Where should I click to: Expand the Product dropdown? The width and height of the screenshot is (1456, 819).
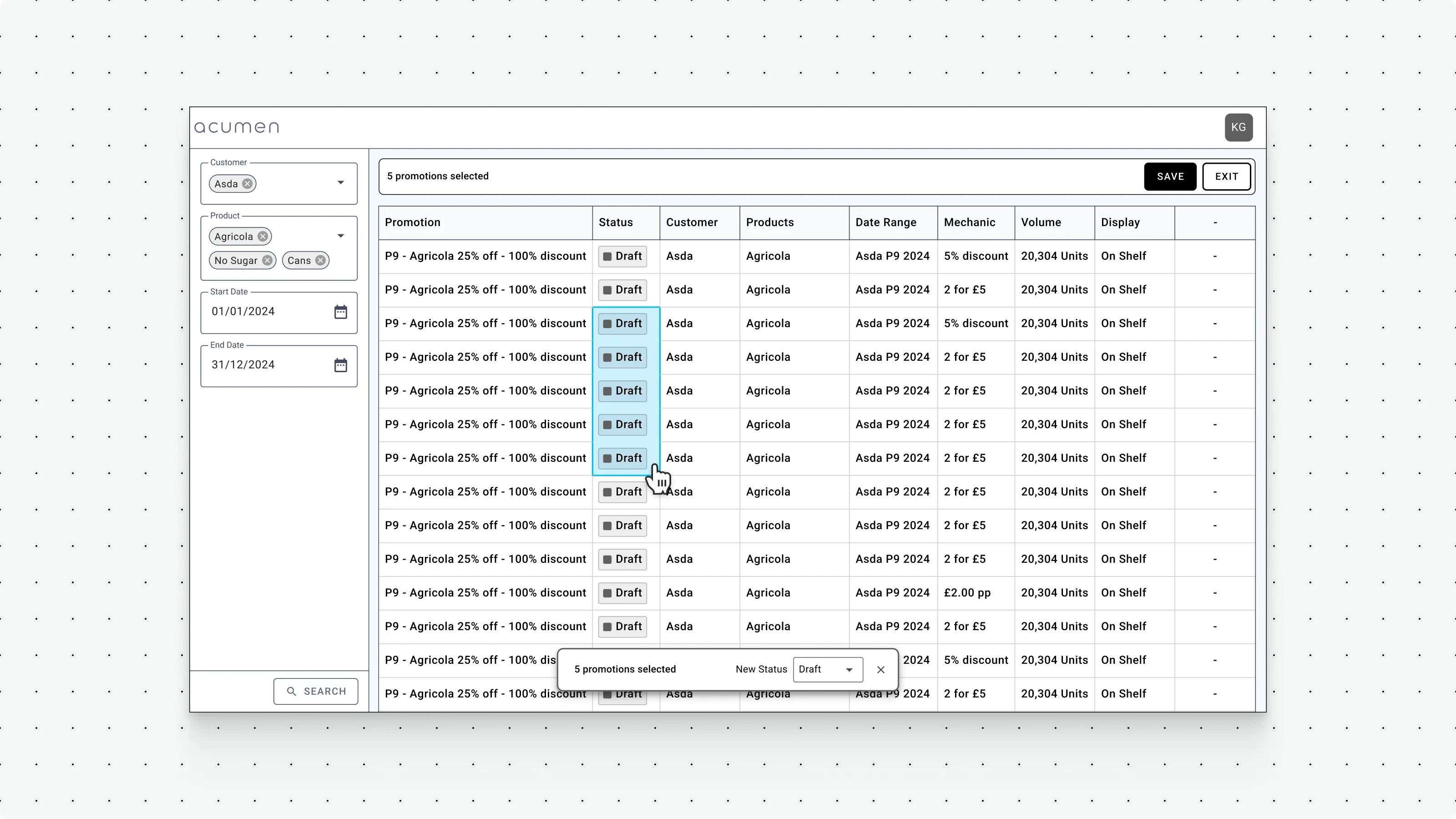pyautogui.click(x=340, y=236)
